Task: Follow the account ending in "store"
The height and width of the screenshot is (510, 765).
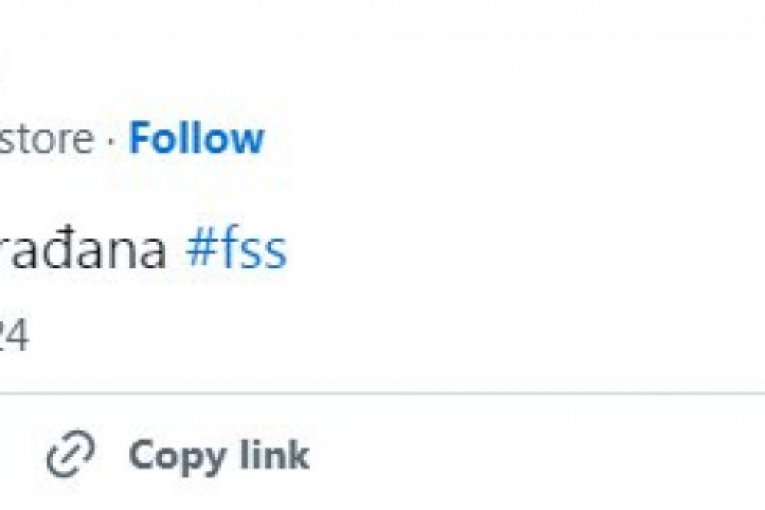Action: pyautogui.click(x=196, y=139)
